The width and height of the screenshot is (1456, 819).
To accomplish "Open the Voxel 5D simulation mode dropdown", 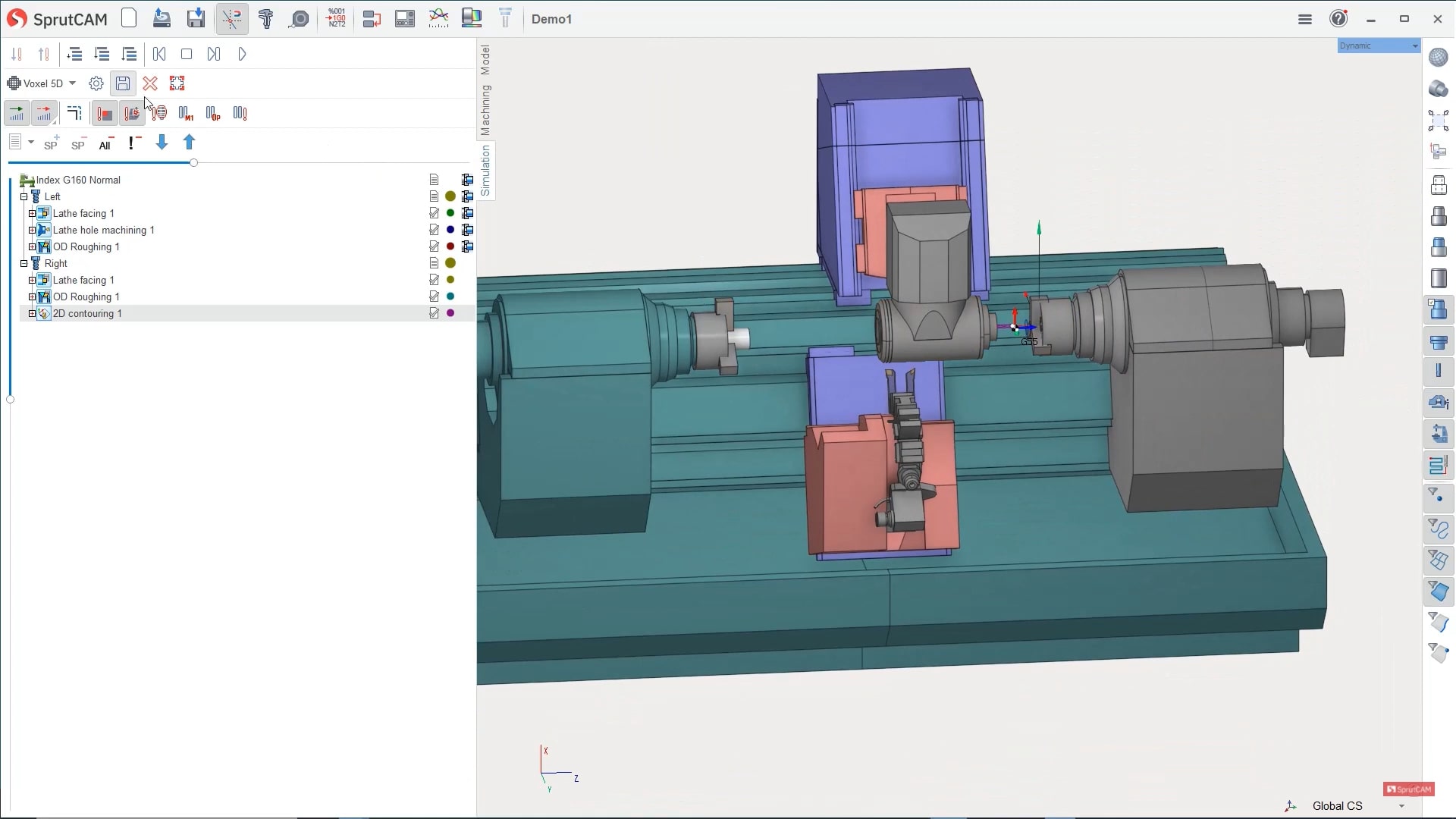I will click(x=73, y=83).
